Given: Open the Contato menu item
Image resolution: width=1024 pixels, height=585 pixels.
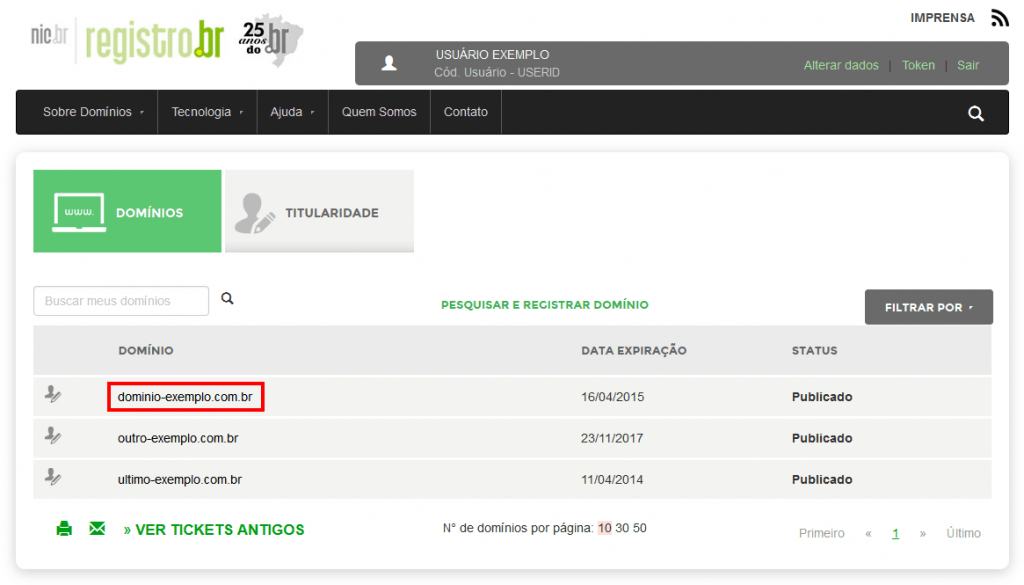Looking at the screenshot, I should pyautogui.click(x=466, y=112).
